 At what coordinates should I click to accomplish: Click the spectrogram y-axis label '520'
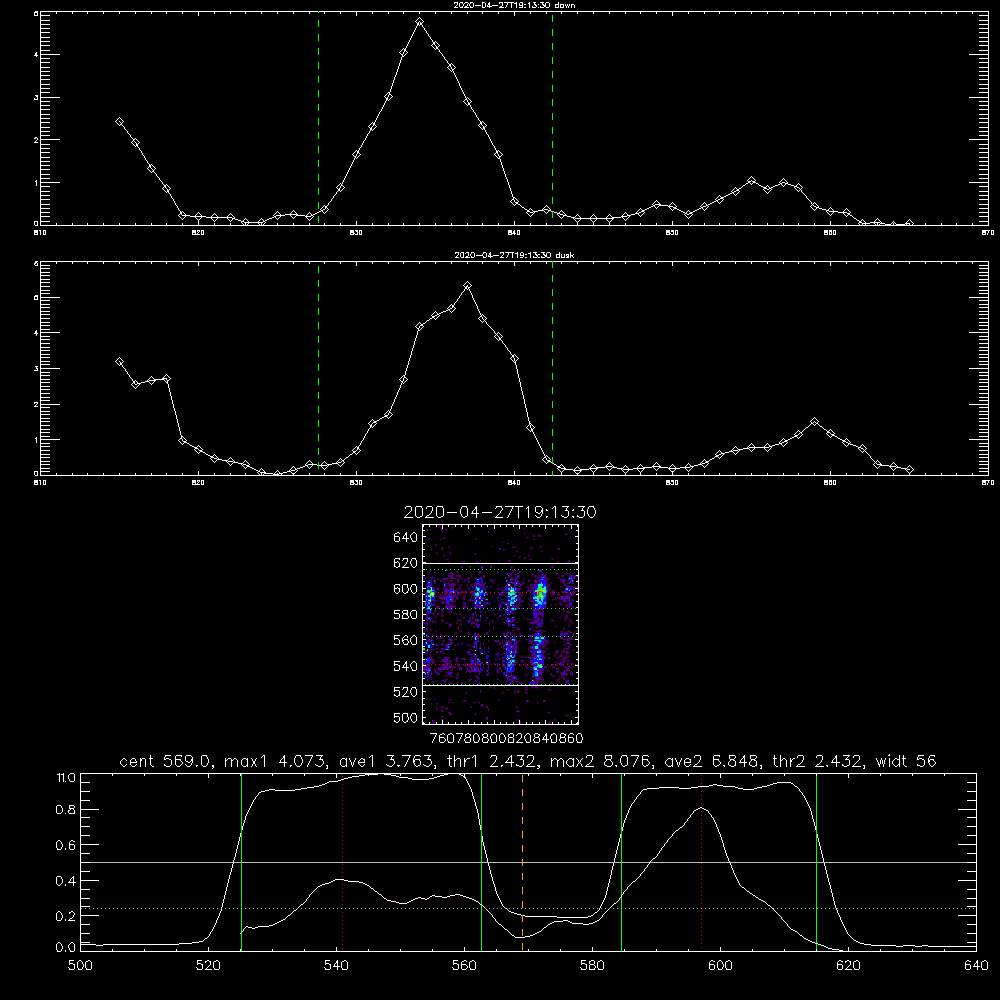(x=406, y=692)
